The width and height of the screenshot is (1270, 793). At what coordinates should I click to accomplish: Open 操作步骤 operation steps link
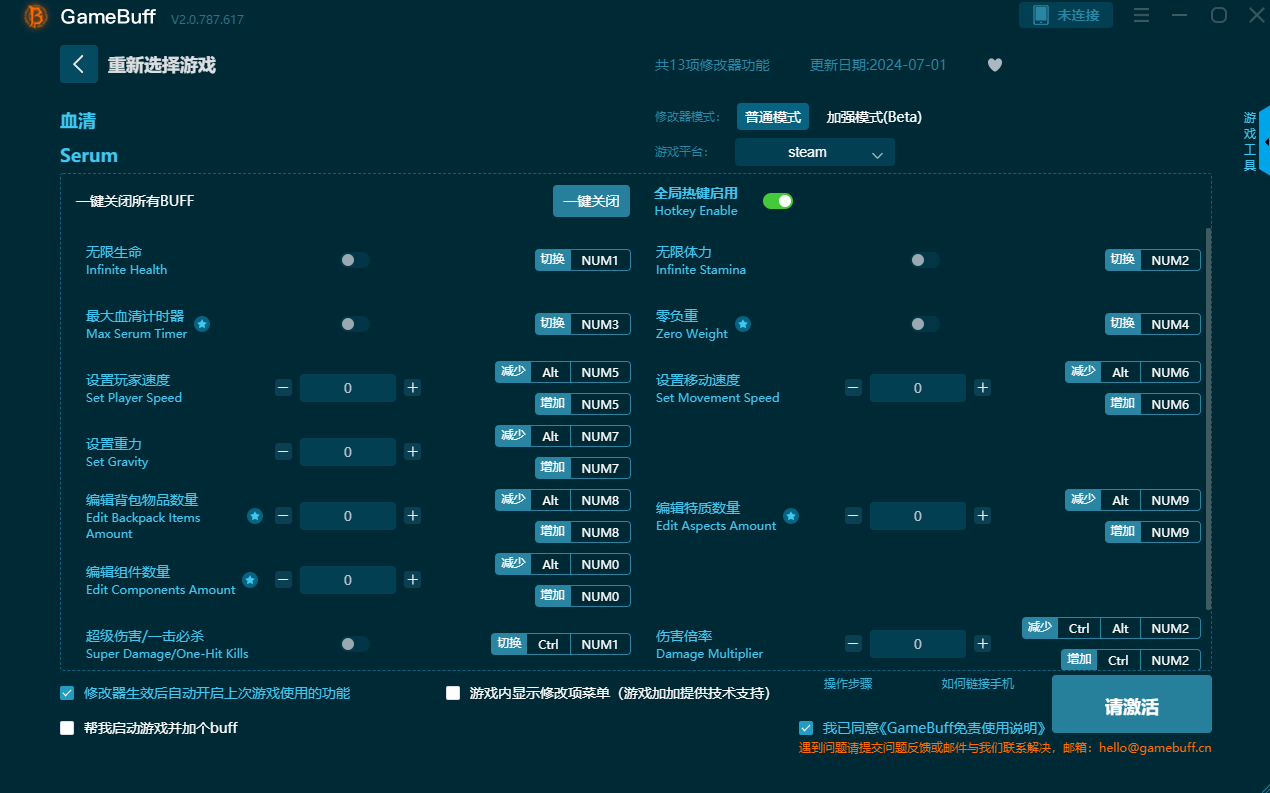click(848, 684)
